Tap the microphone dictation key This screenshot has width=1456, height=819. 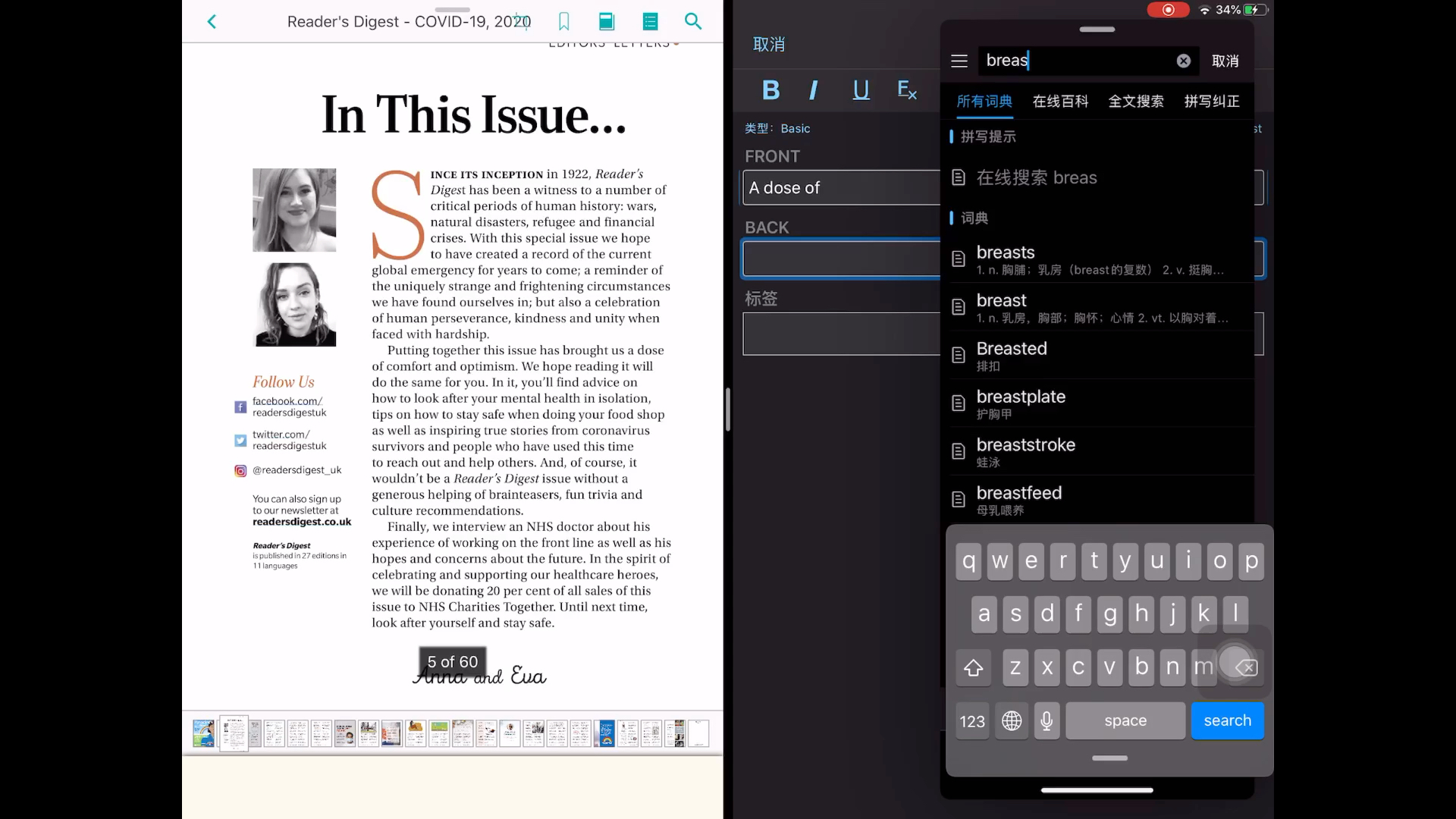click(x=1046, y=720)
